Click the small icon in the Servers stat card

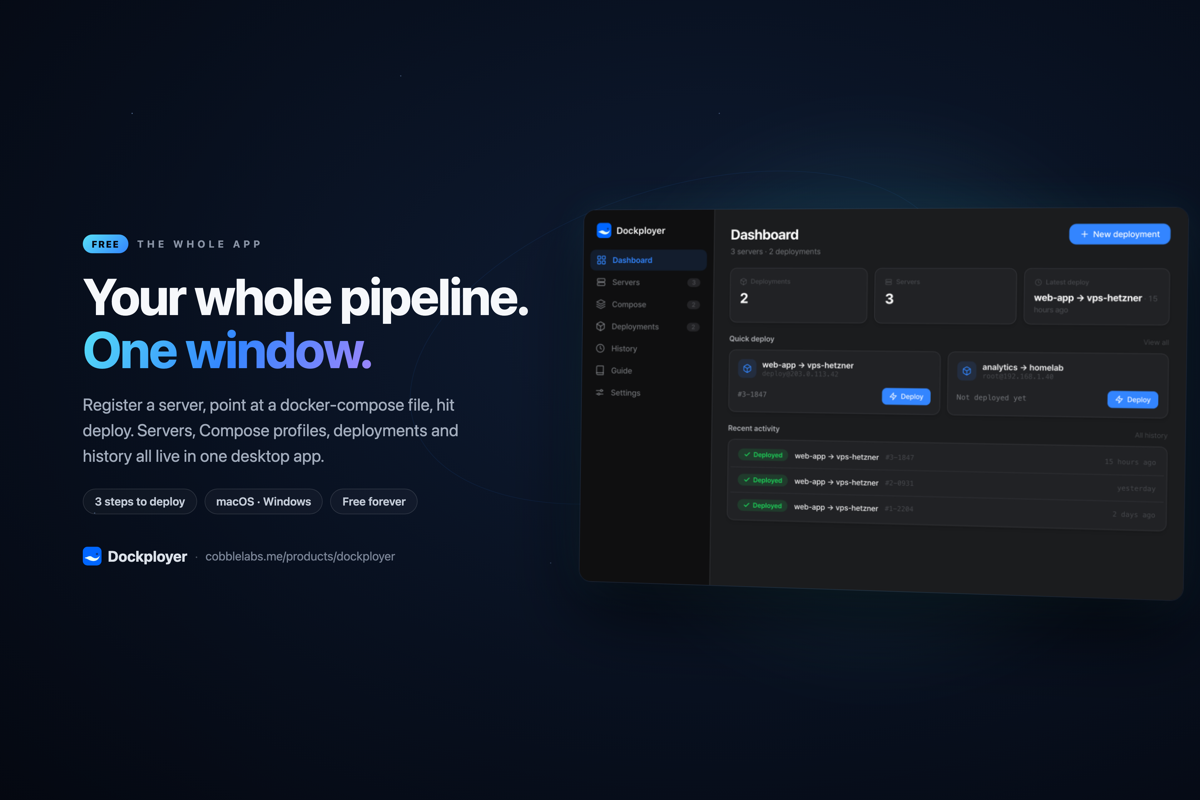pos(889,282)
